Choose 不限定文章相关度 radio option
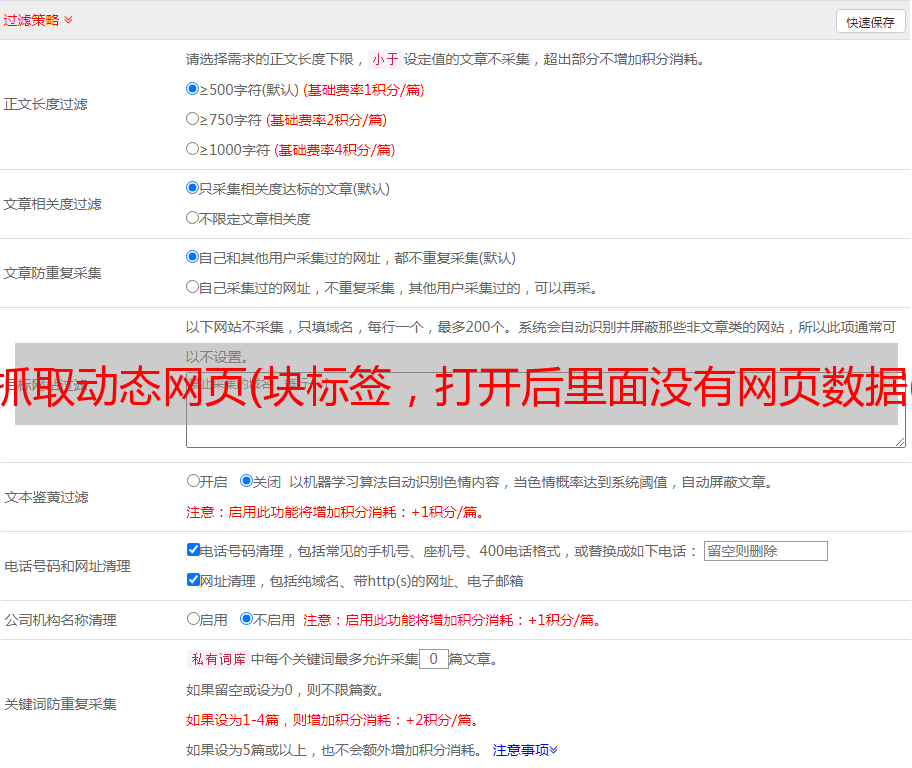Screen dimensions: 912x768 click(193, 218)
